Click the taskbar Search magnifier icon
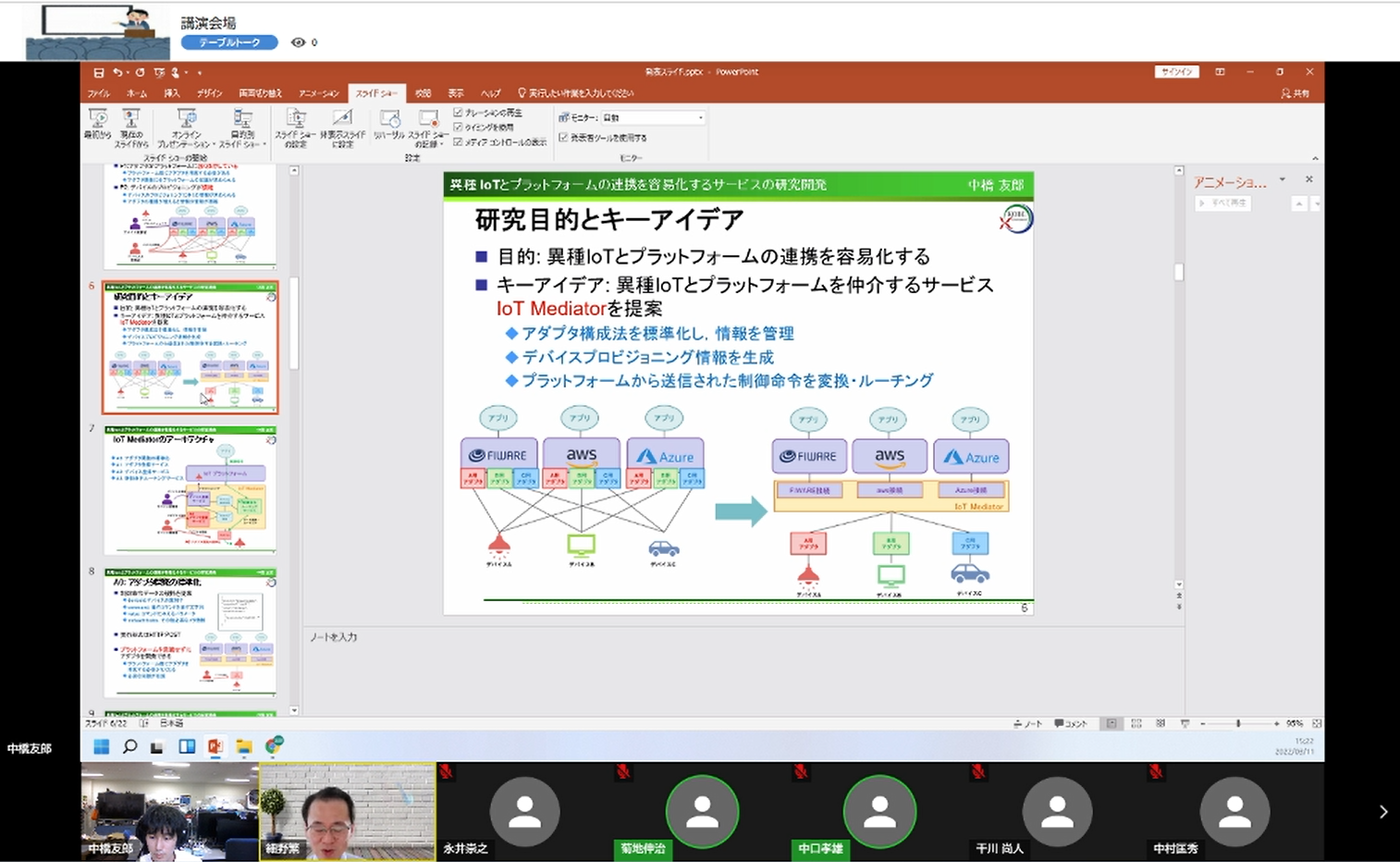Viewport: 1400px width, 862px height. [130, 746]
